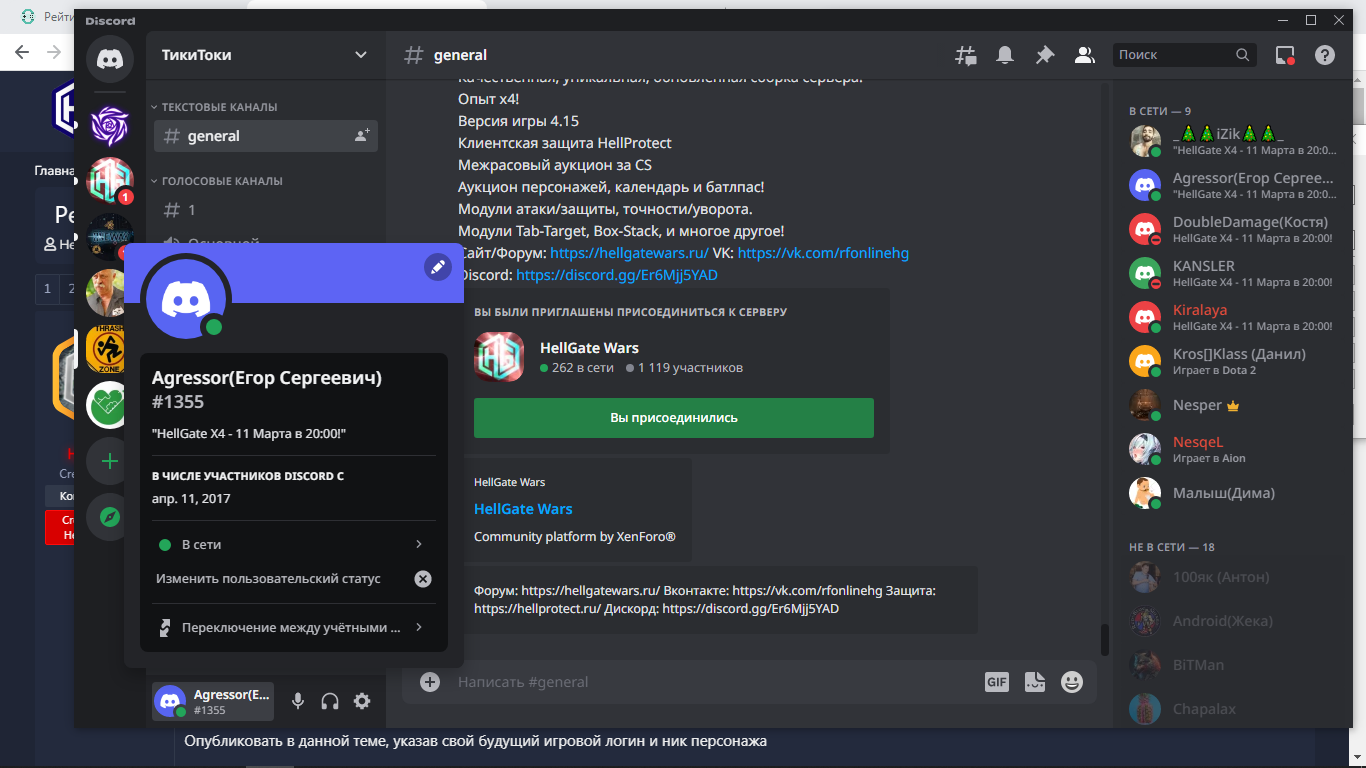Open the Inbox icon
This screenshot has width=1366, height=768.
pos(1285,55)
